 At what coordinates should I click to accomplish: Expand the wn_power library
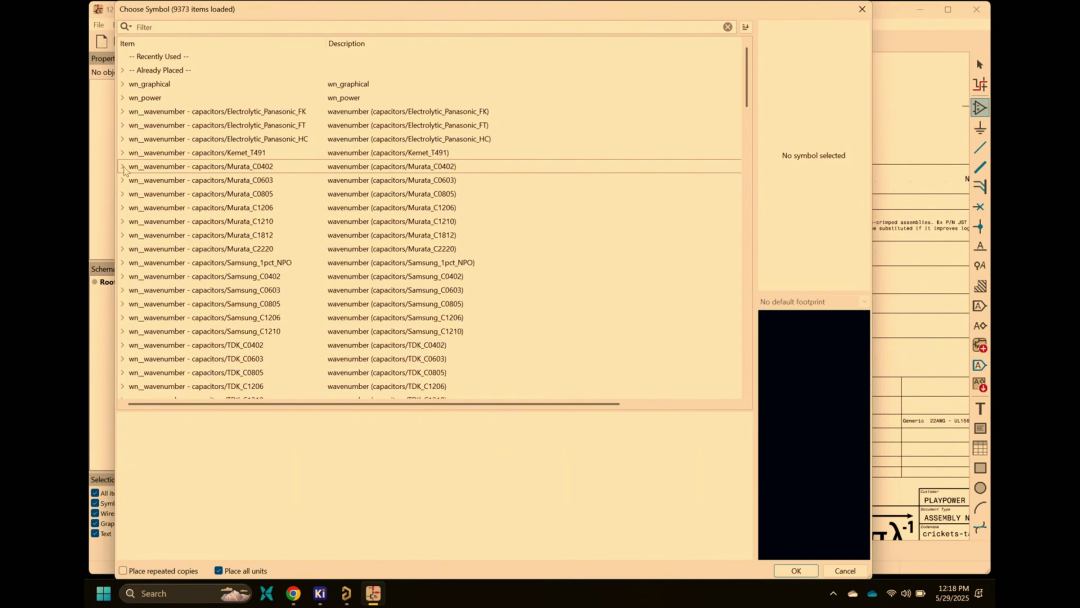[123, 98]
